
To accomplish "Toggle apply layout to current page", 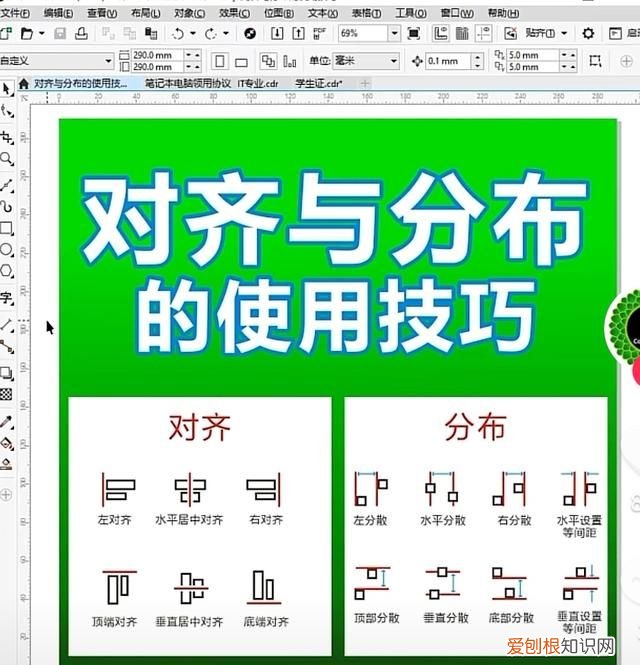I will pyautogui.click(x=290, y=62).
